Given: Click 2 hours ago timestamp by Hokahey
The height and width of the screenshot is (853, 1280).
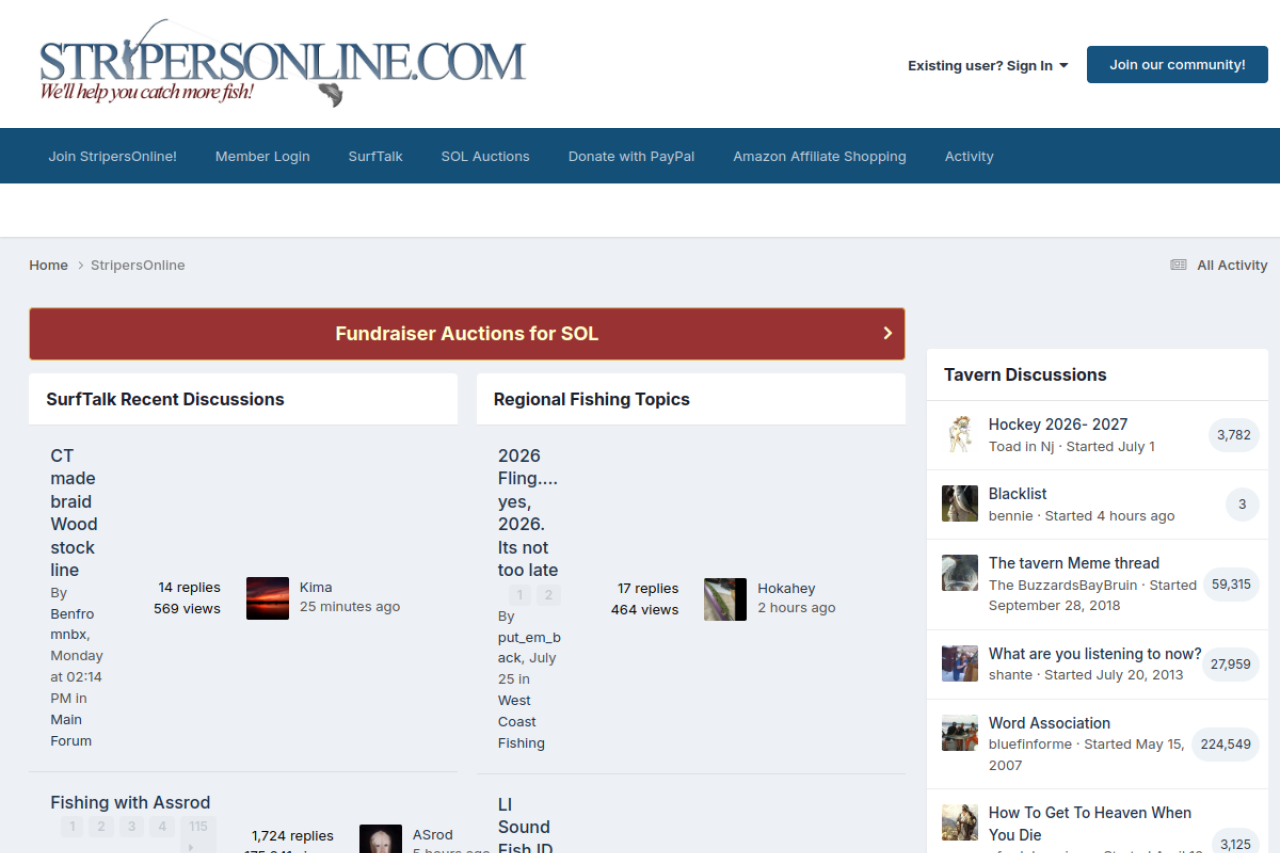Looking at the screenshot, I should [x=797, y=608].
